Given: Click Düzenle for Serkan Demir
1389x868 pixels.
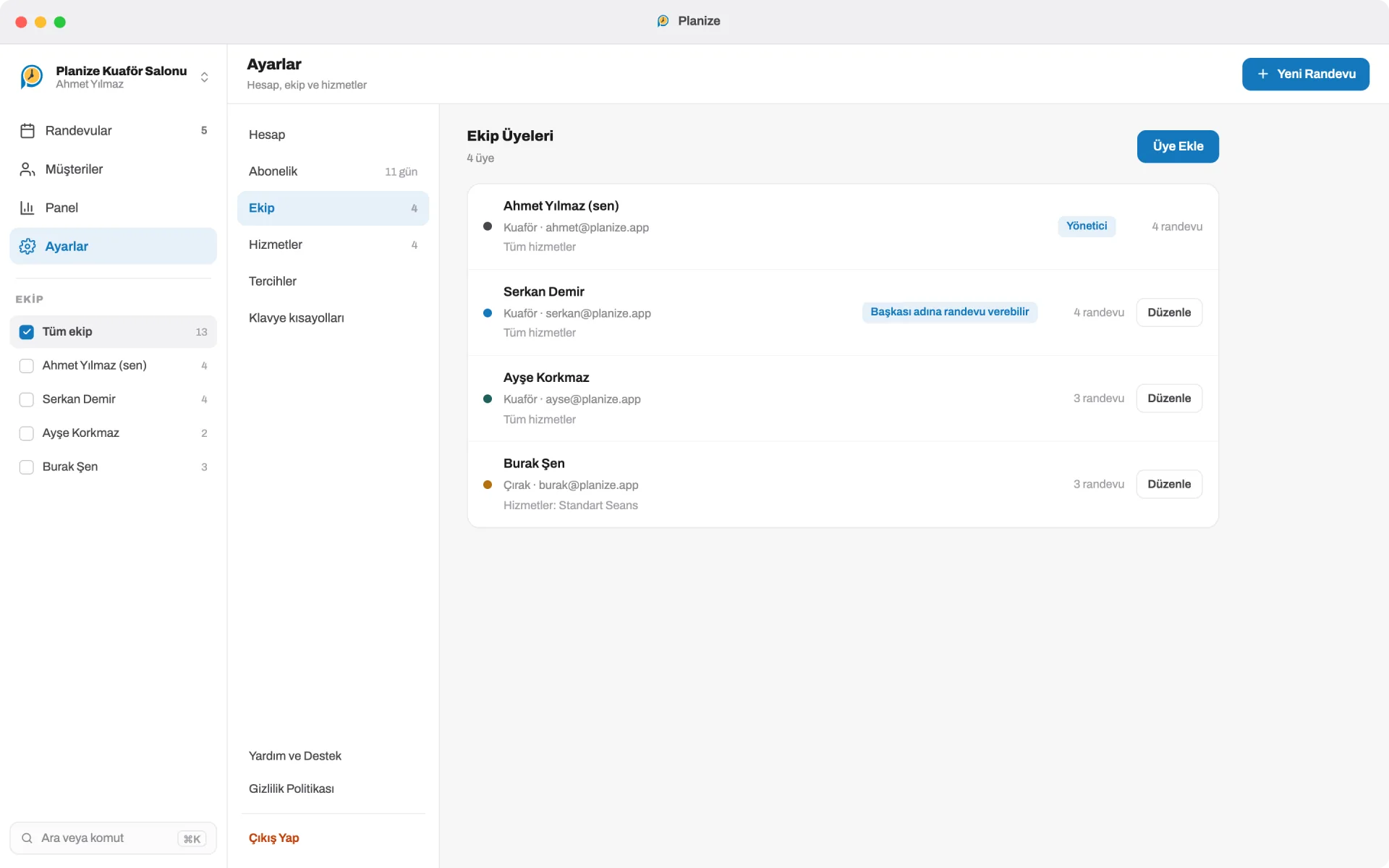Looking at the screenshot, I should pyautogui.click(x=1169, y=312).
